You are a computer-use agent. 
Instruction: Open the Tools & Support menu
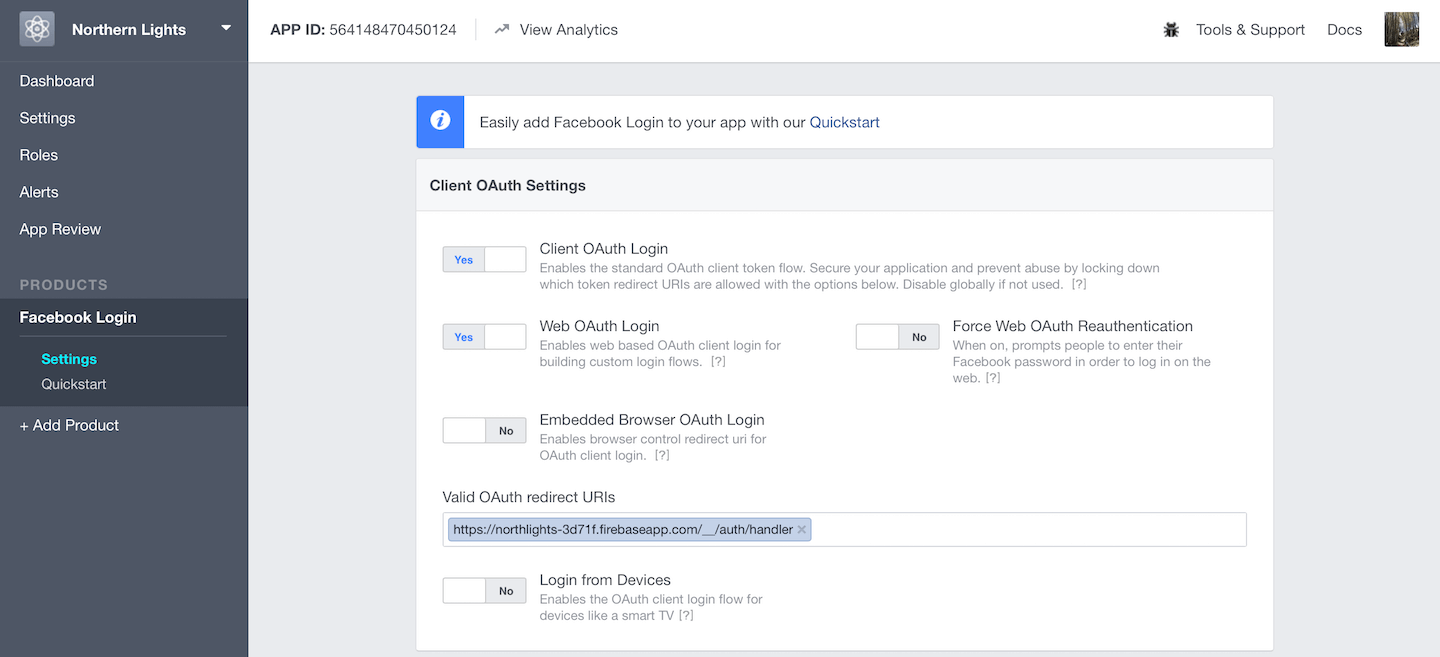pyautogui.click(x=1250, y=30)
